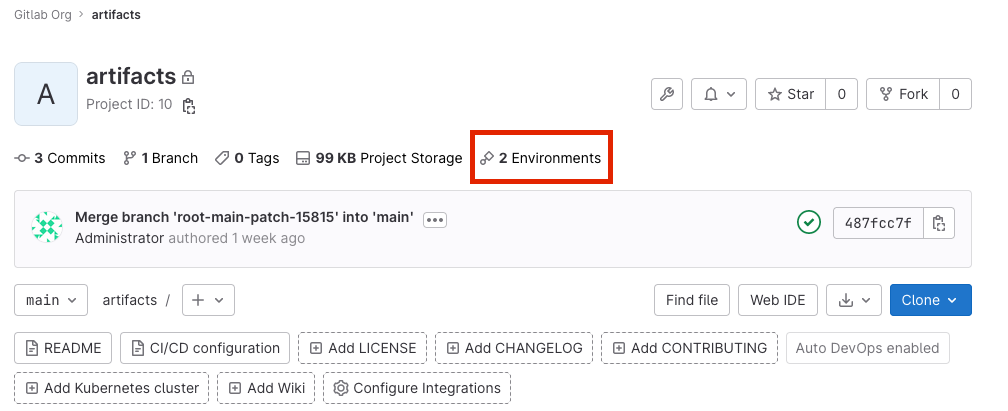The image size is (1008, 411).
Task: Click the Administrator avatar image
Action: (47, 227)
